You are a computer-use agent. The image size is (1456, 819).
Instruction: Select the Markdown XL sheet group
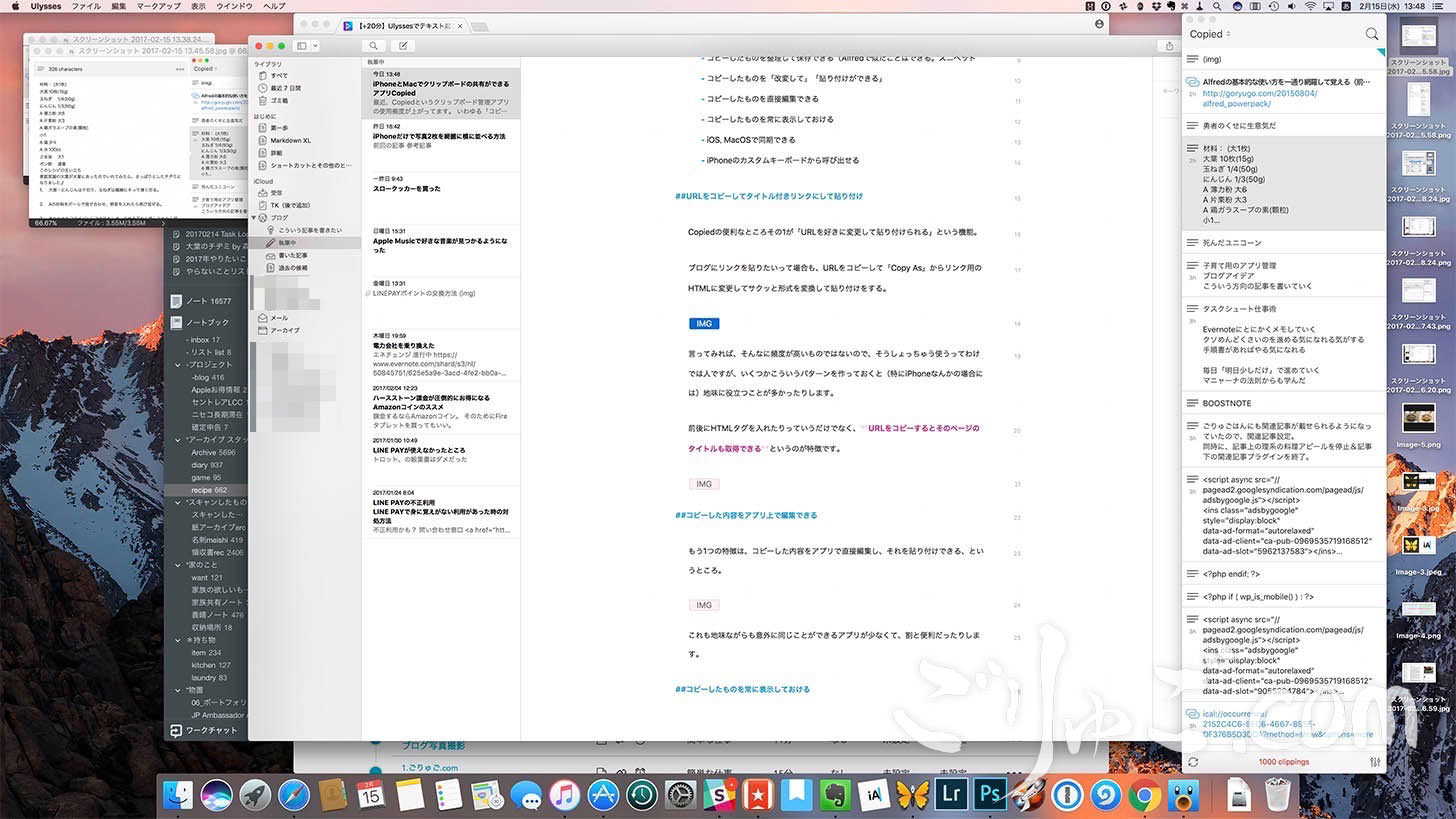(x=290, y=140)
